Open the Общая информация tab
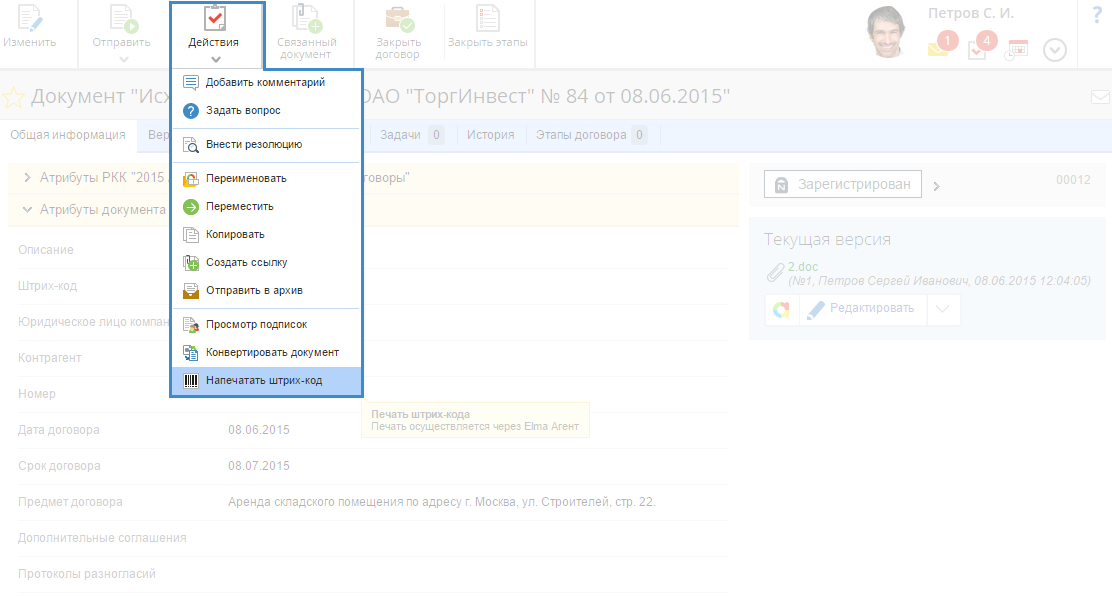This screenshot has width=1112, height=598. pyautogui.click(x=68, y=135)
